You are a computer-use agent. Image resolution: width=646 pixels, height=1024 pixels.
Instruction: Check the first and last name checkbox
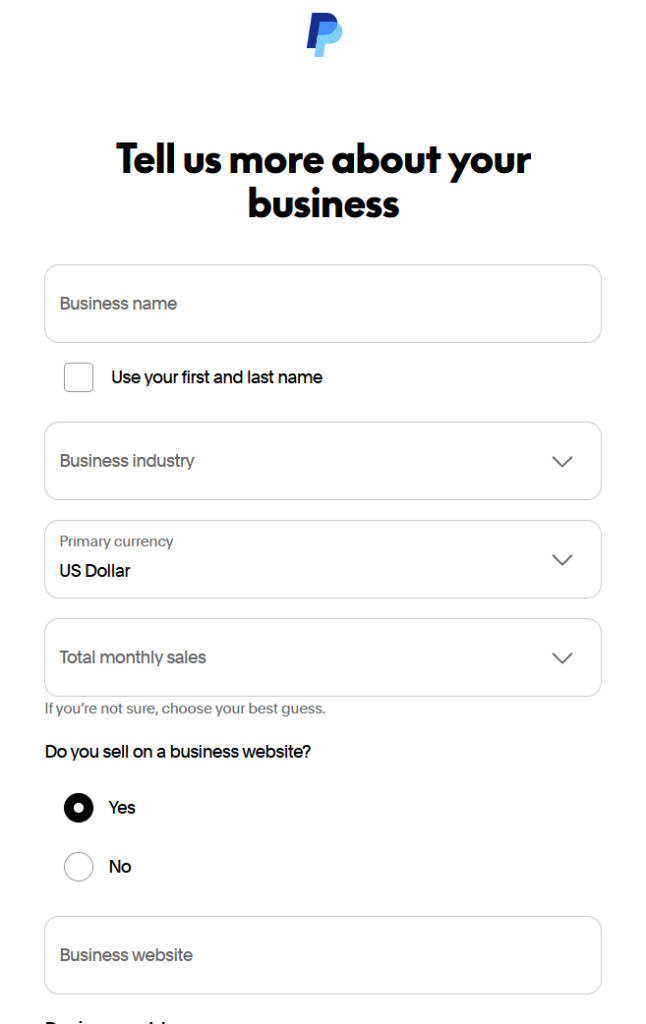(79, 377)
